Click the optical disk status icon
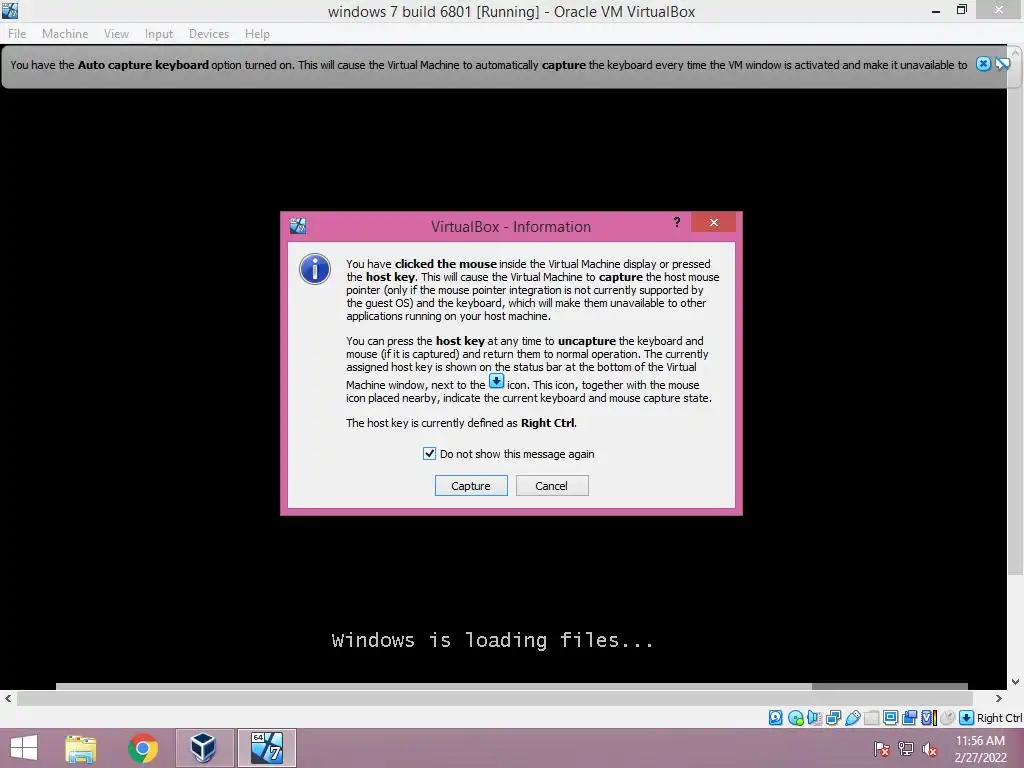The image size is (1024, 768). pos(795,718)
